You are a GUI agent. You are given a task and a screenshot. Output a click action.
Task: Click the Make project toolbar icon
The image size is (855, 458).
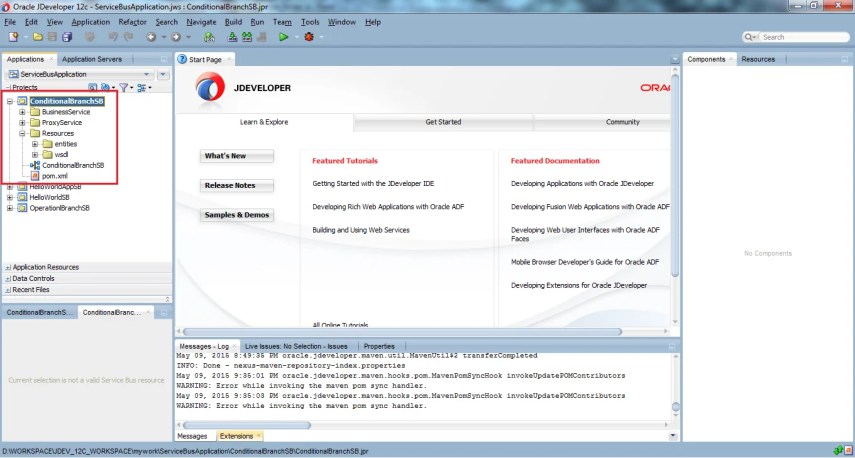(232, 37)
